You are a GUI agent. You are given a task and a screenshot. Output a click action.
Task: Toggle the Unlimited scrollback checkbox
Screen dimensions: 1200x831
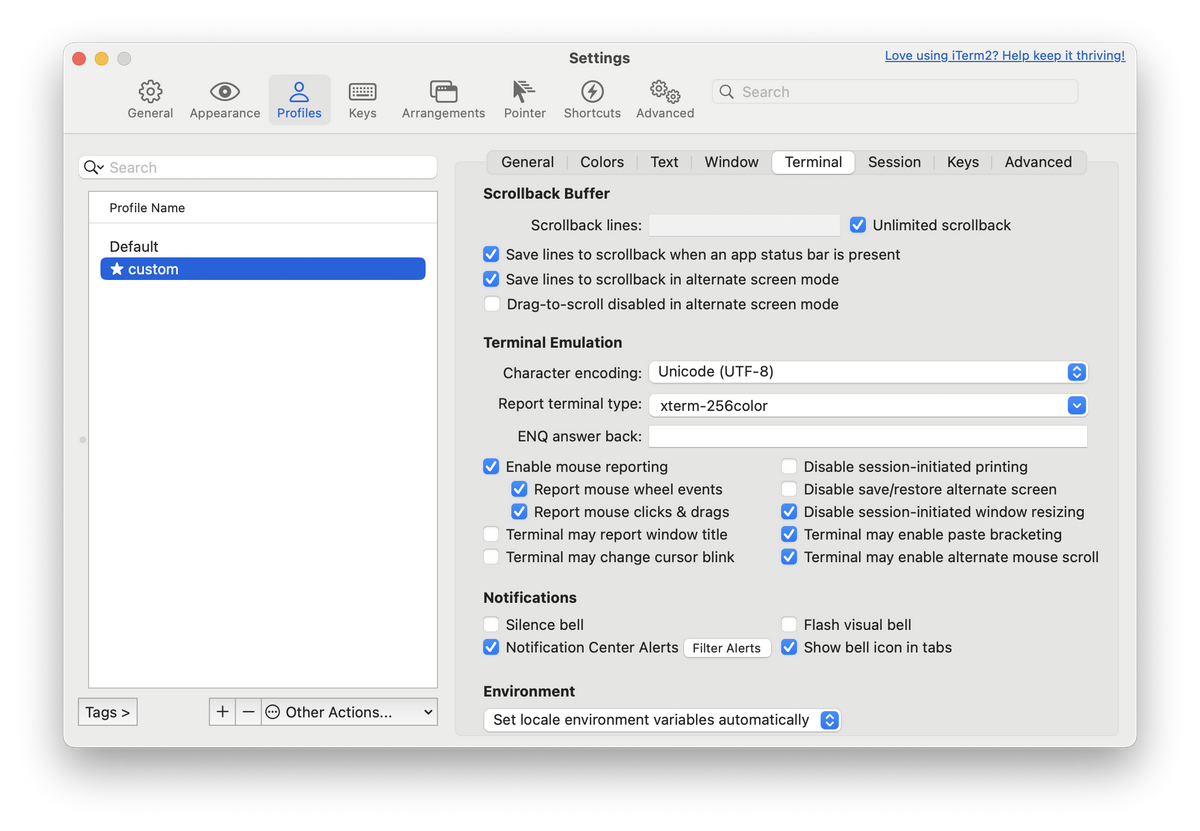[x=858, y=225]
